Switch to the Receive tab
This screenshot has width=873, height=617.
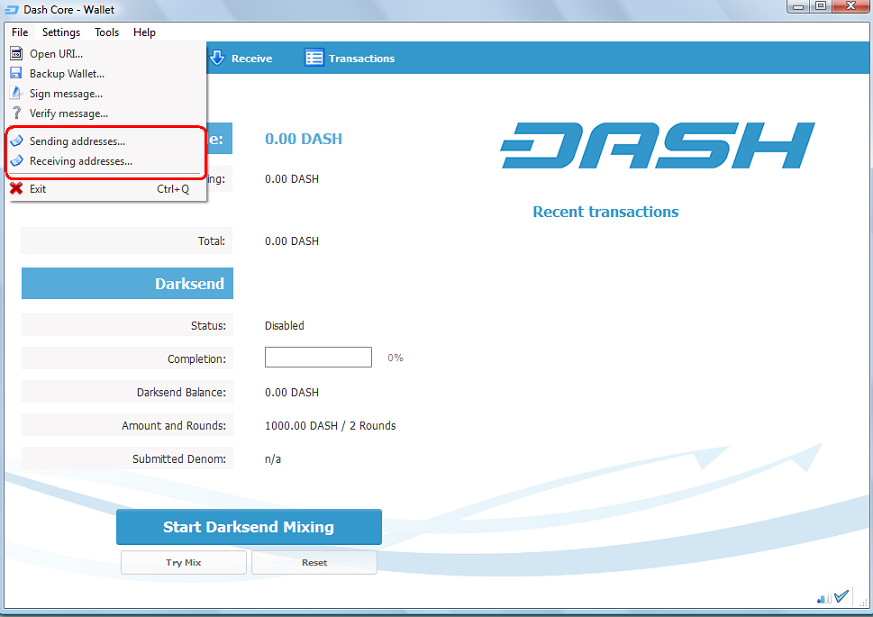click(x=241, y=58)
